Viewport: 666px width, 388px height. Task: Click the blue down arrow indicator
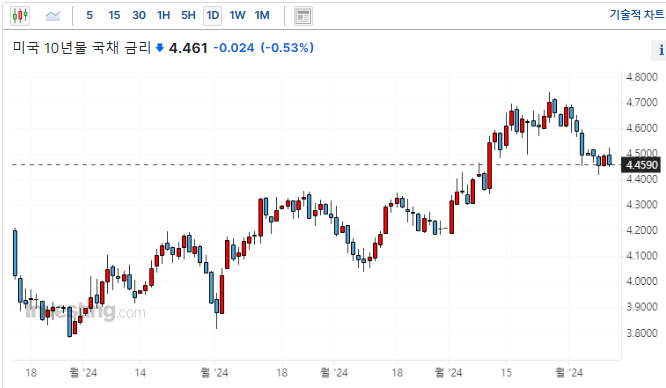[160, 48]
